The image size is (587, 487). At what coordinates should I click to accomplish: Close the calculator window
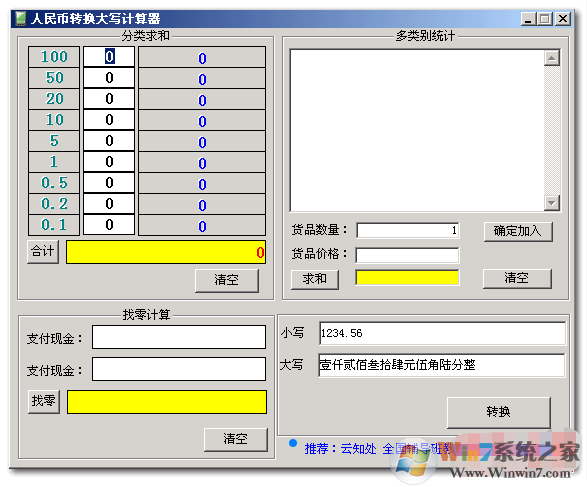pos(563,19)
